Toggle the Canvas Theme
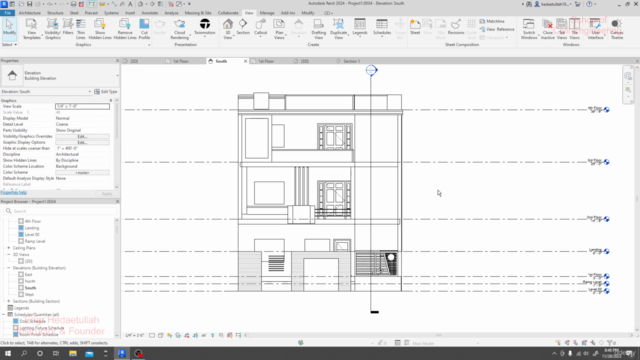The image size is (640, 360). [617, 29]
